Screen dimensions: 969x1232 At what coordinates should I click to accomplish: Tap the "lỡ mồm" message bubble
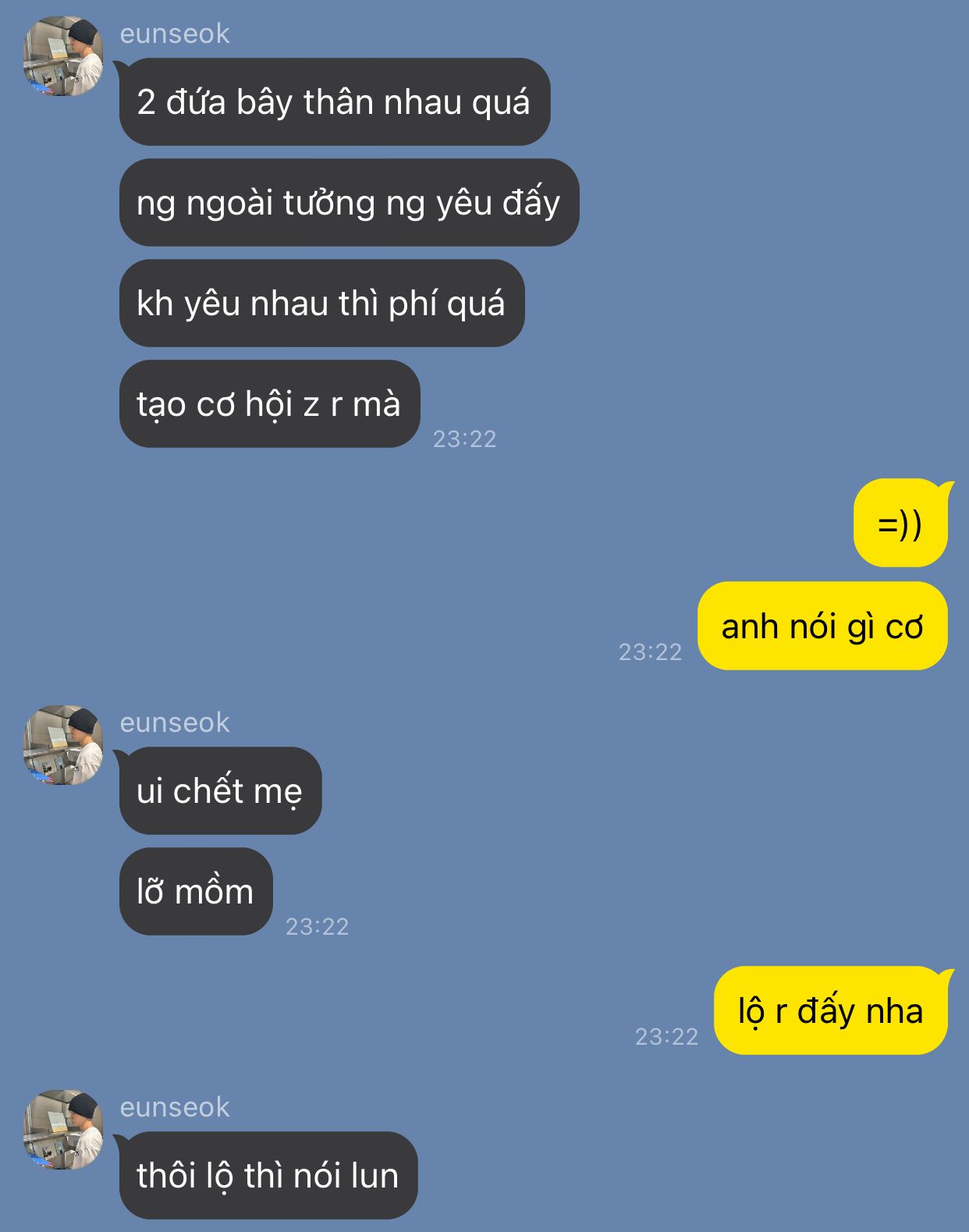(196, 891)
